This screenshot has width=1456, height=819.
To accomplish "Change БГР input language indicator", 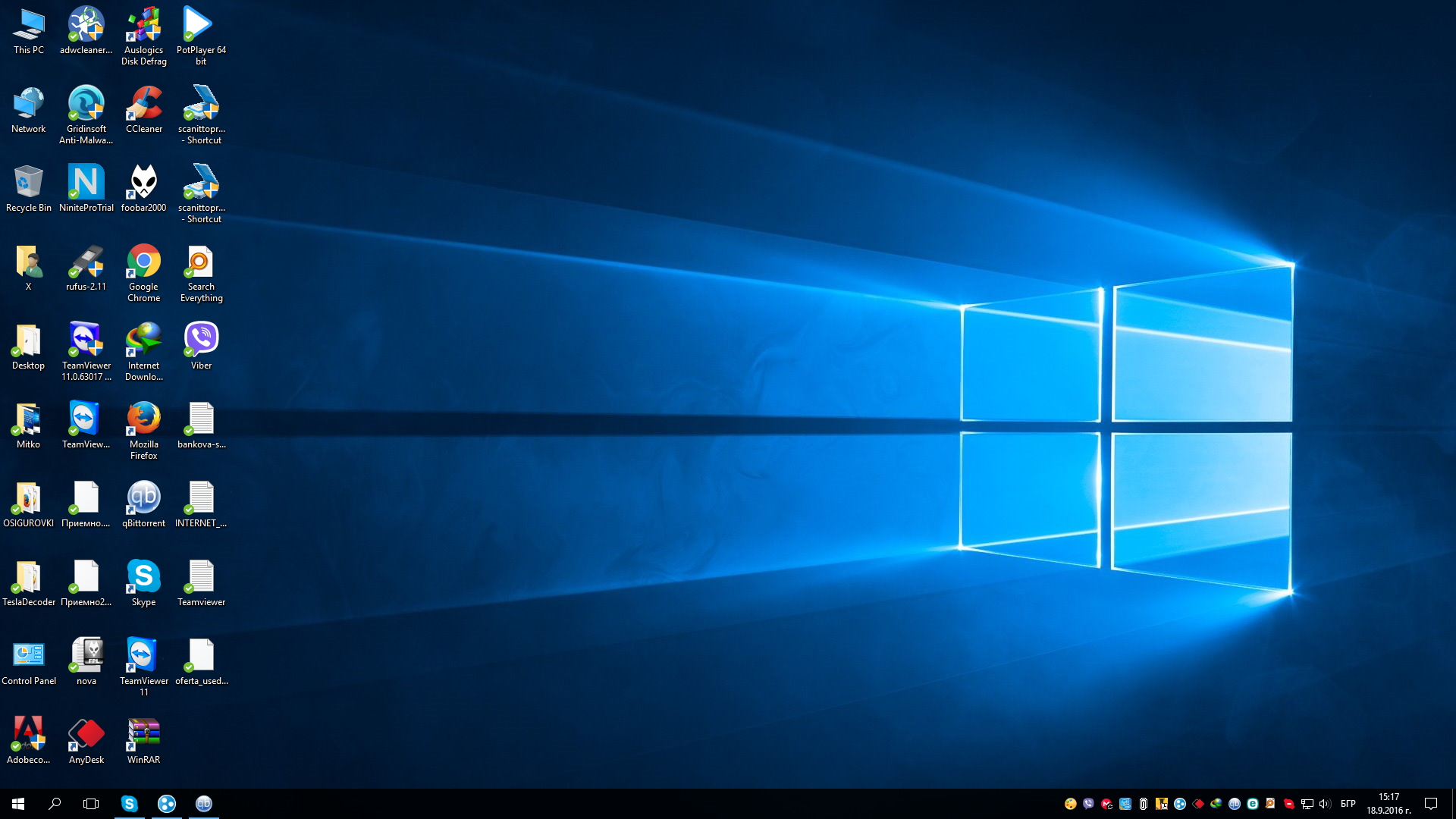I will click(x=1348, y=804).
